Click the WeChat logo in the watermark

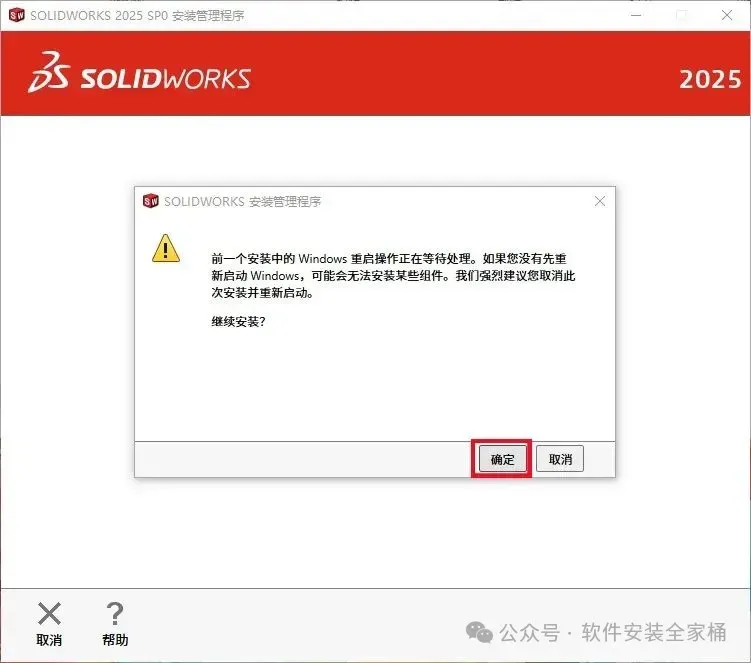point(479,632)
